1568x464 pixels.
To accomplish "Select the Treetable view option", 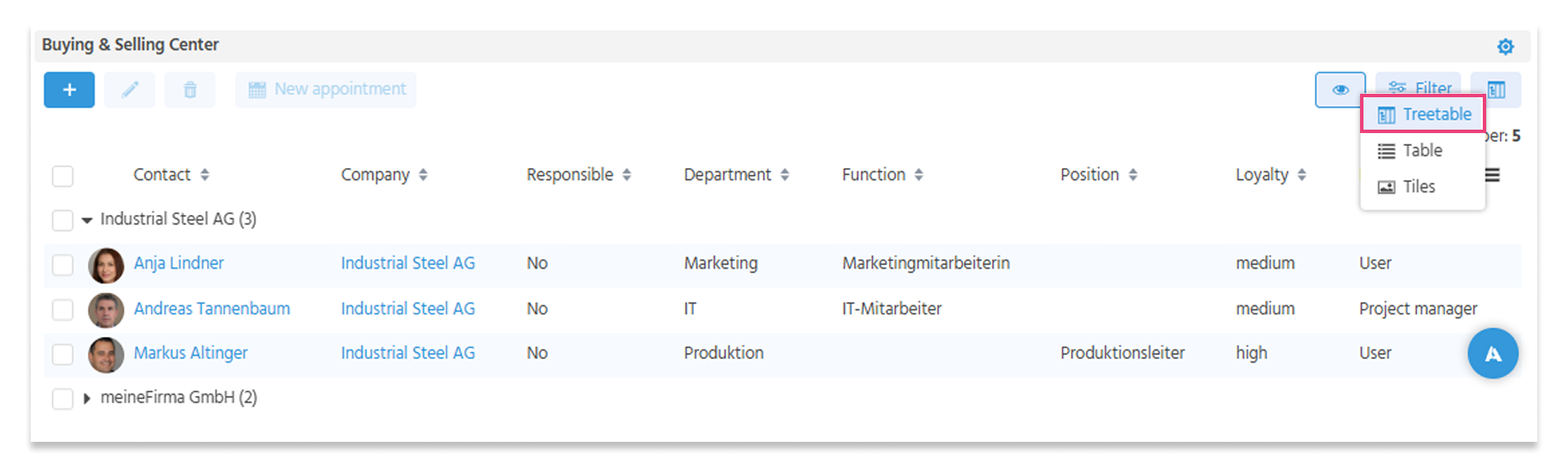I will 1423,114.
